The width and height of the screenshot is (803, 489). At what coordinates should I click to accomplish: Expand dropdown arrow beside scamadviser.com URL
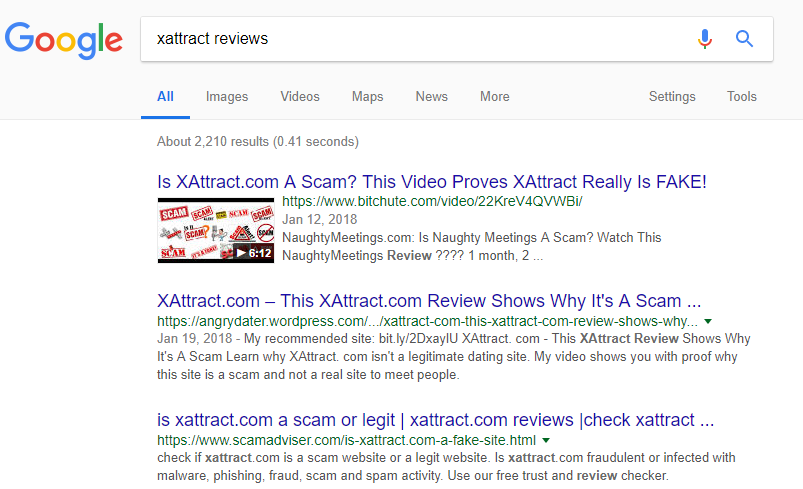click(546, 440)
